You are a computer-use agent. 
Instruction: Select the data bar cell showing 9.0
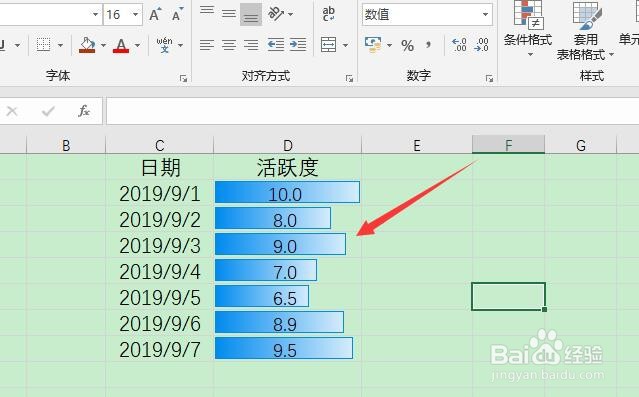[x=287, y=245]
